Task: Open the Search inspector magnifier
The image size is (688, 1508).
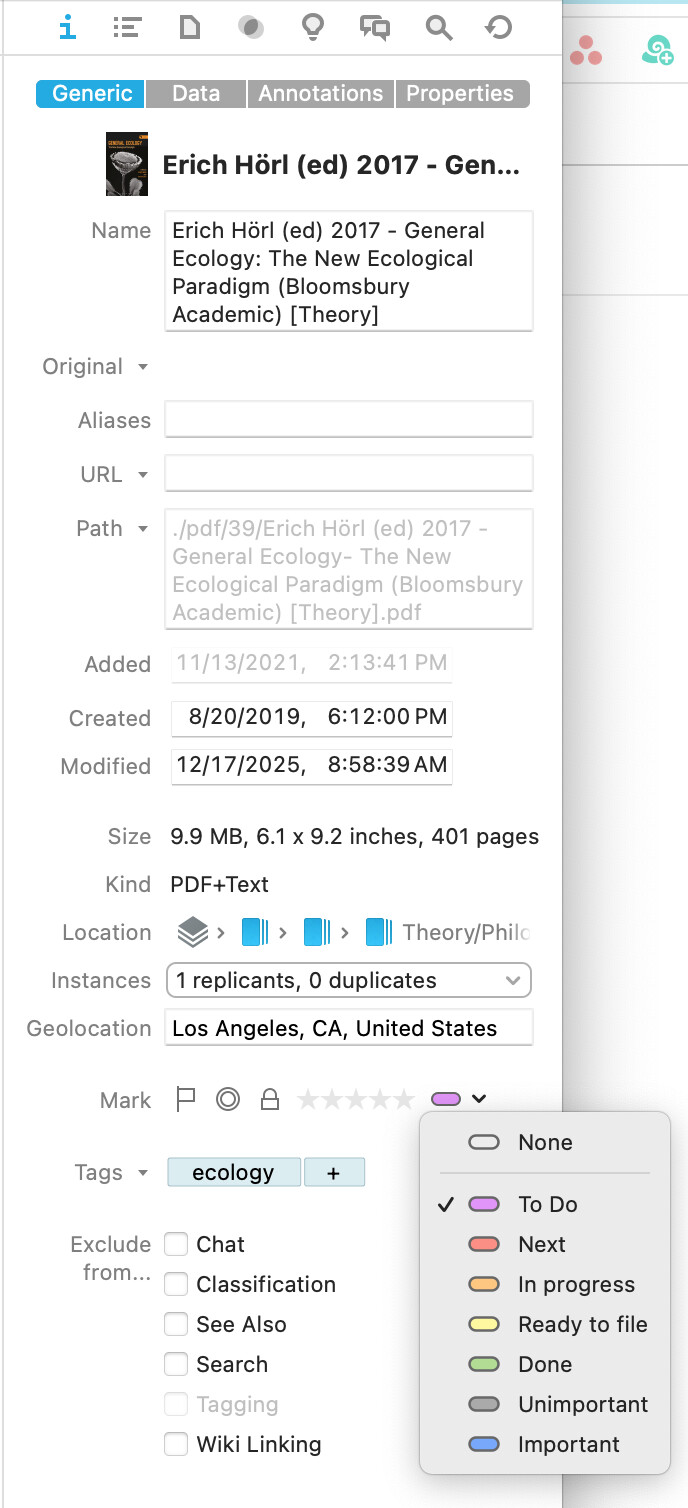Action: (x=438, y=28)
